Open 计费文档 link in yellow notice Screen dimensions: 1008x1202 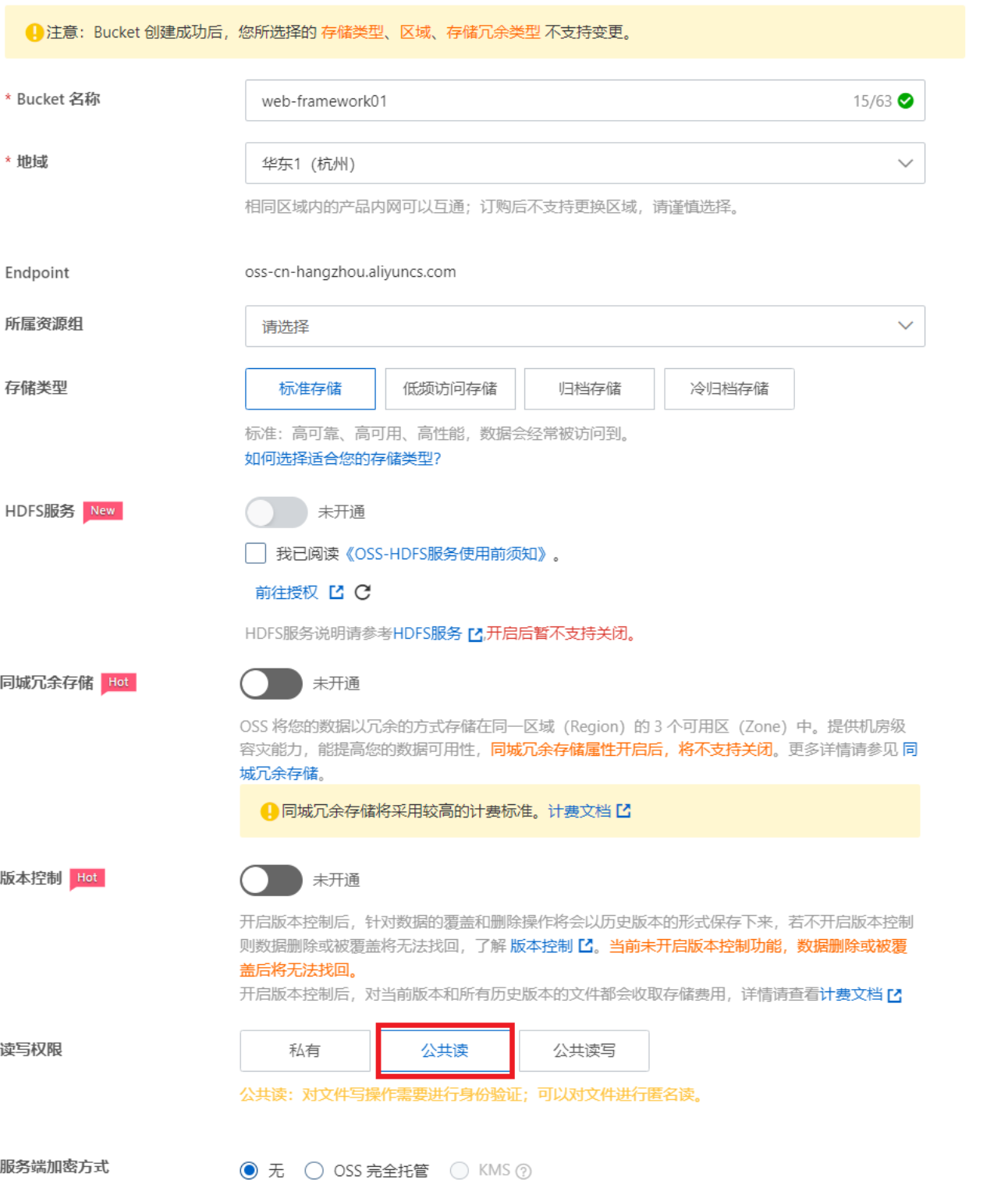580,811
